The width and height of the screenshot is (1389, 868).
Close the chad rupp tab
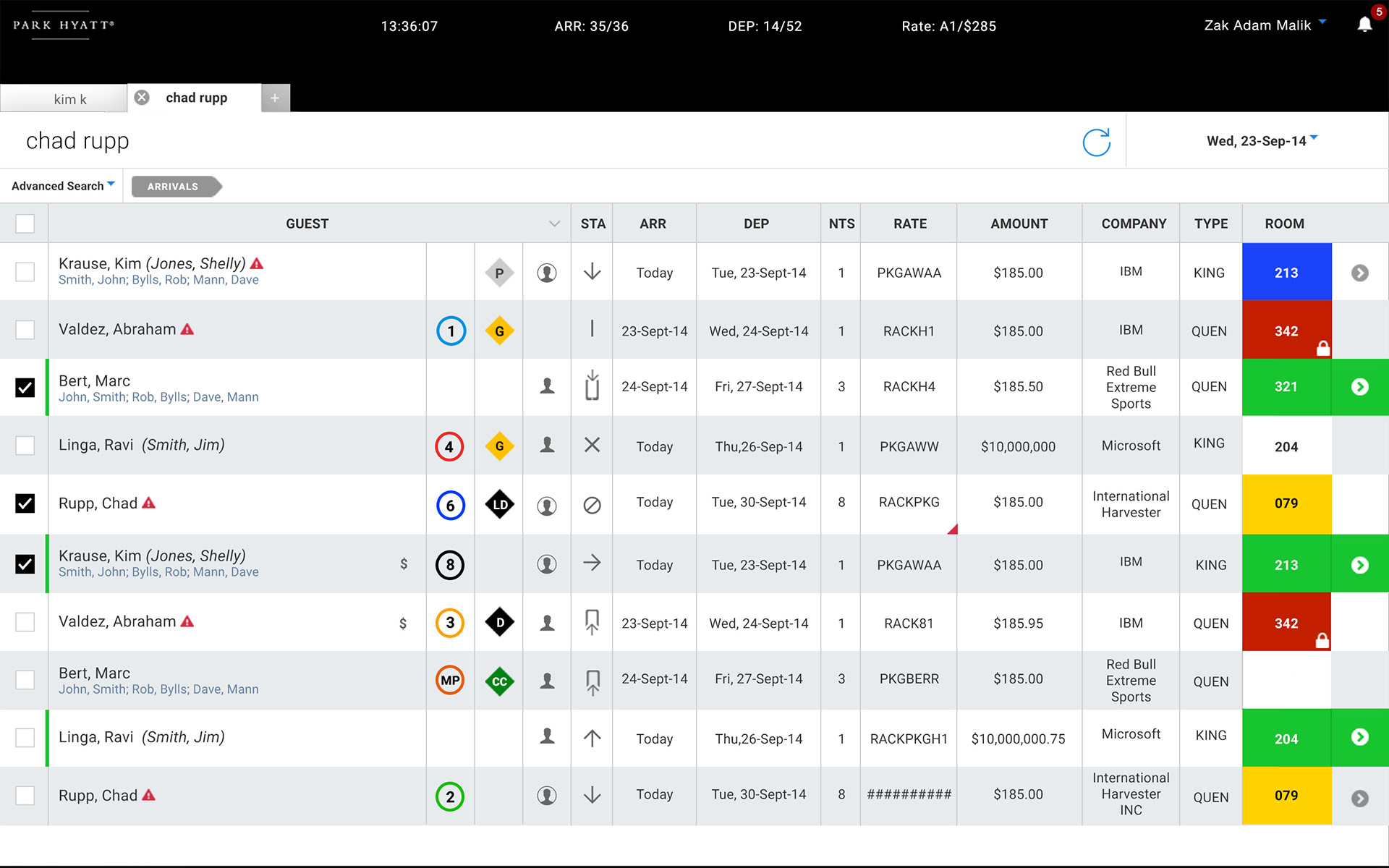point(143,97)
